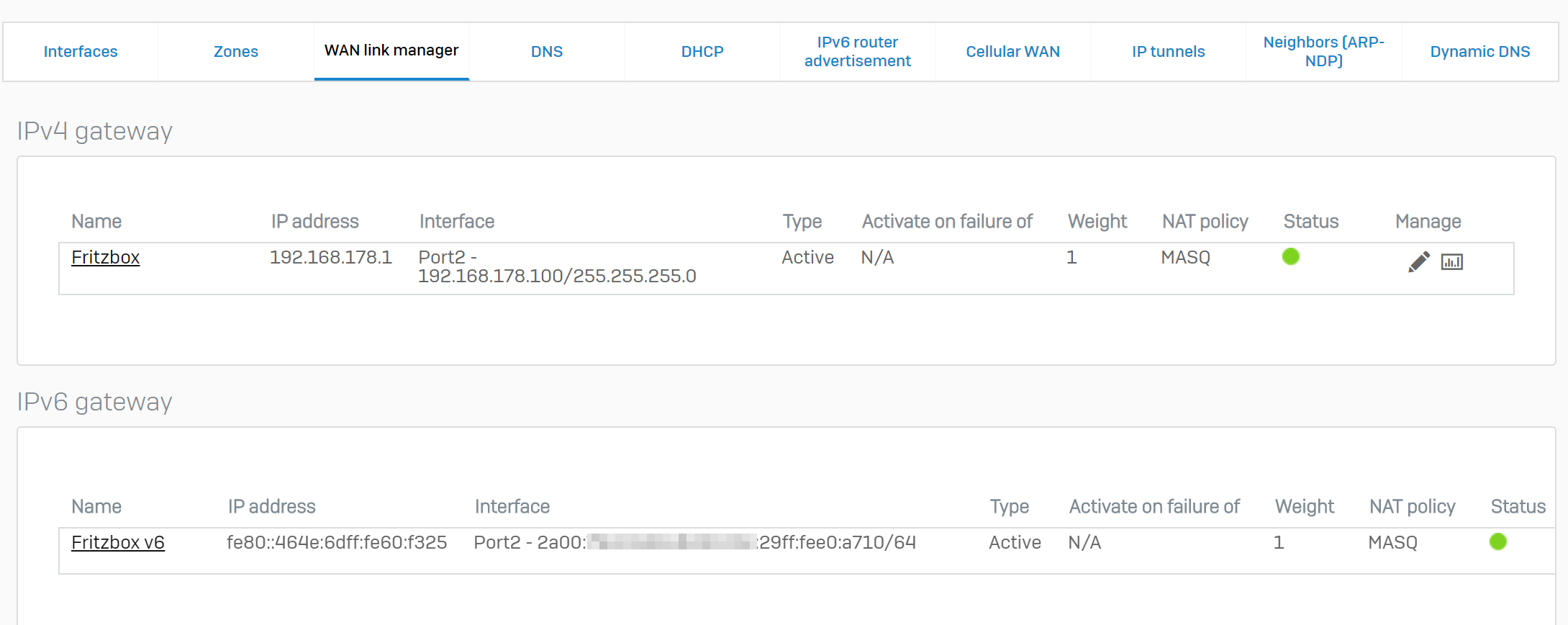The width and height of the screenshot is (1568, 625).
Task: Switch to the Interfaces tab
Action: [81, 52]
